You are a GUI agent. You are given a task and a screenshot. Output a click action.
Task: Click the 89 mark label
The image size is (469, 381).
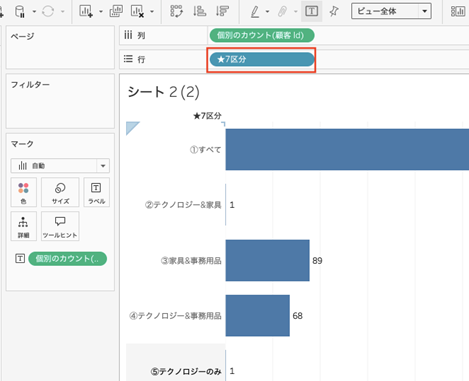tap(317, 261)
